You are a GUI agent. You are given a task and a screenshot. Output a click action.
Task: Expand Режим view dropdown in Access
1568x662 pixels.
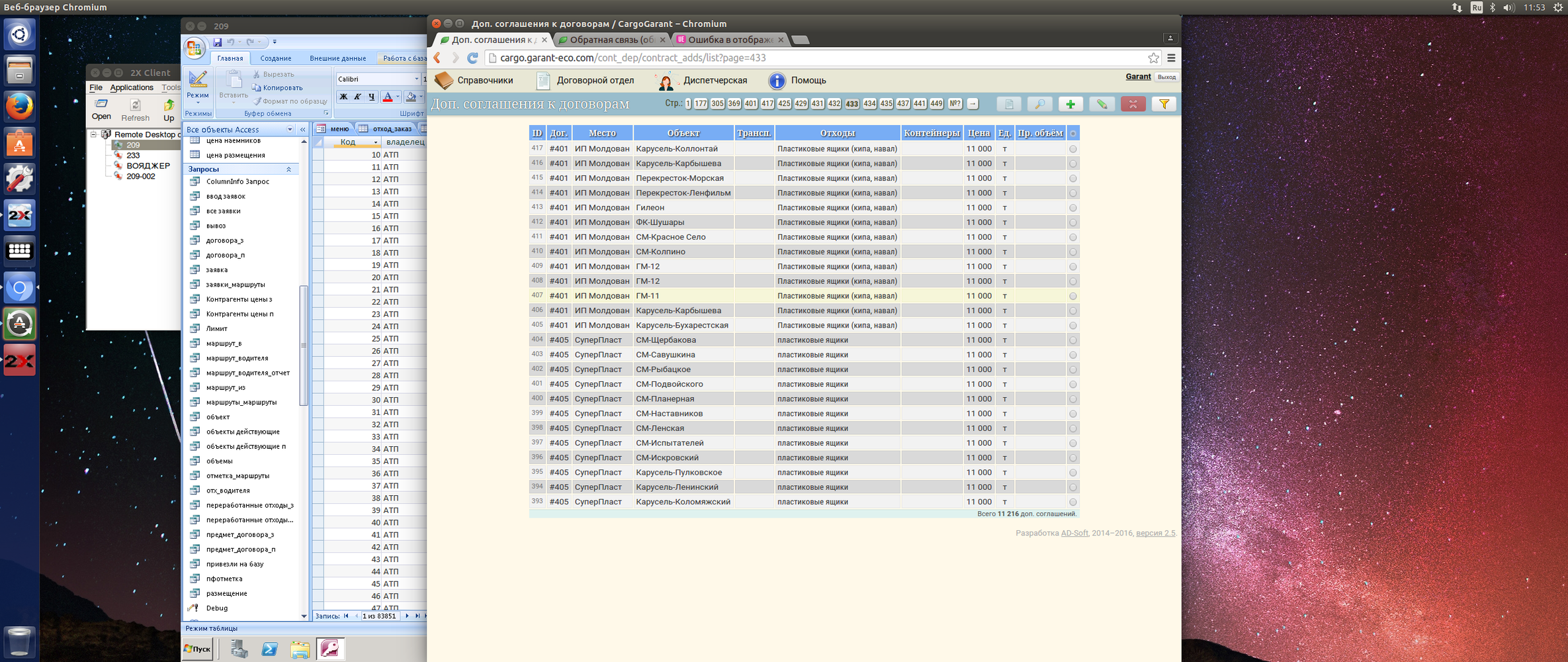(197, 103)
